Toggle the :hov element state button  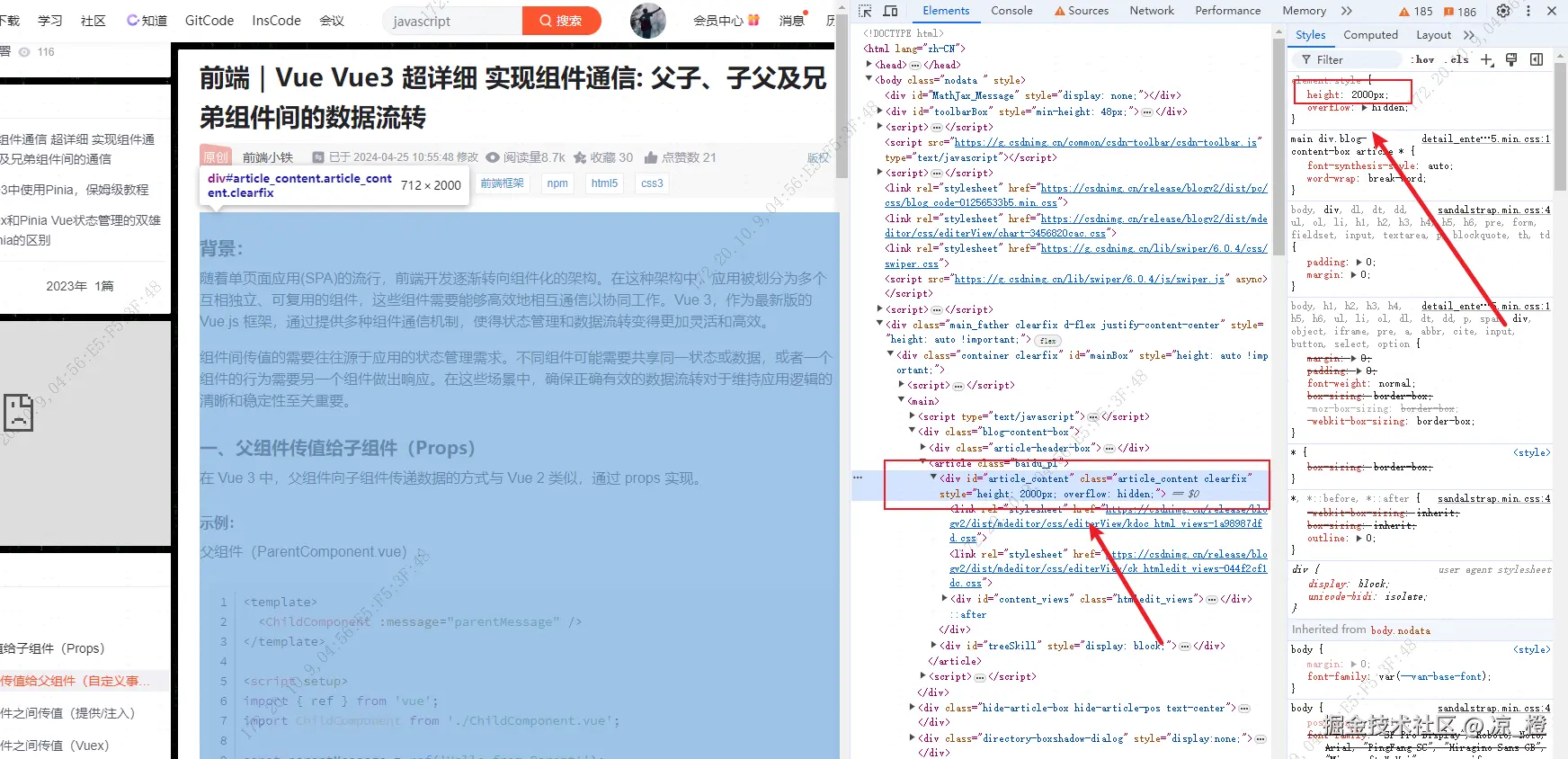(1424, 59)
